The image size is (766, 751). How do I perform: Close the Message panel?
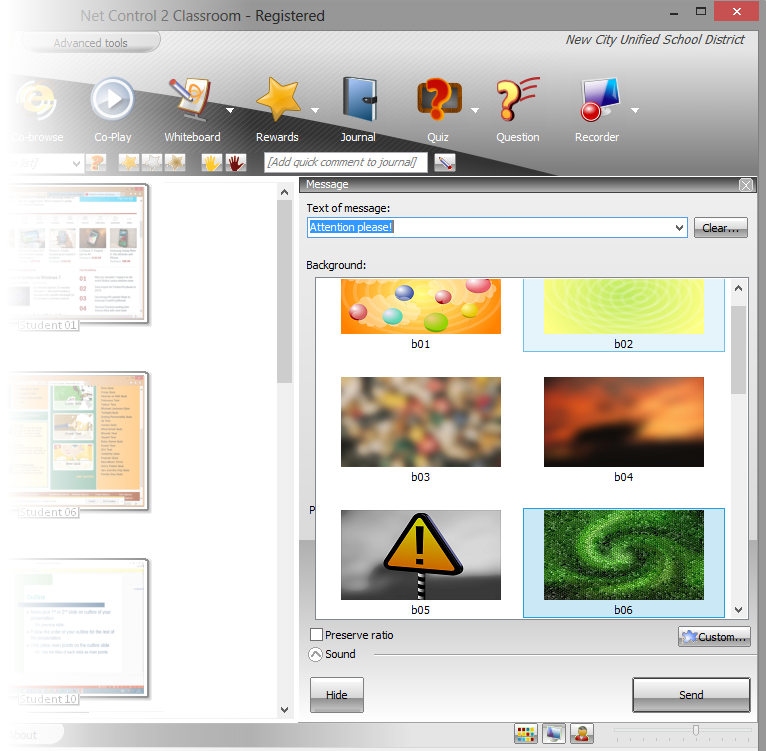[x=745, y=185]
